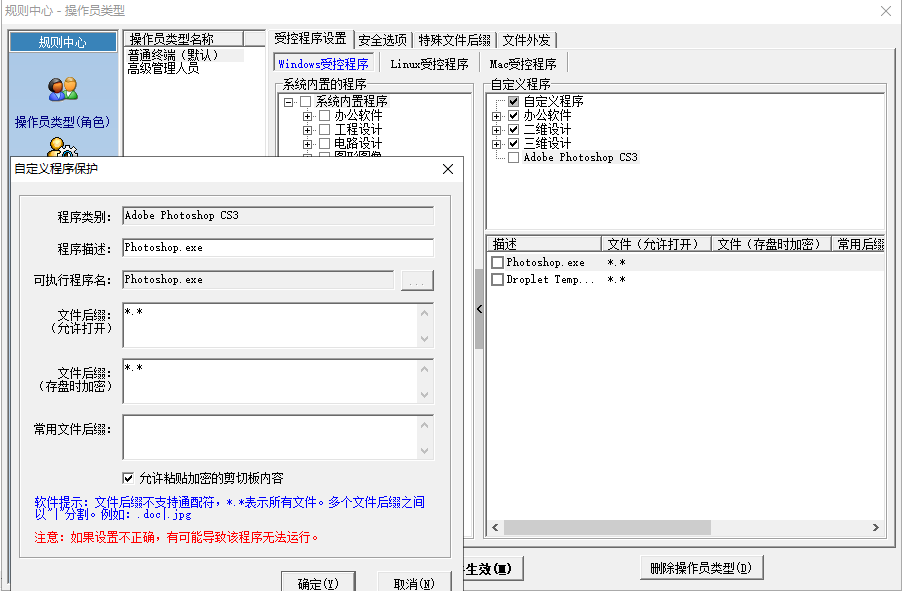Select Mac受控程序 sub-tab

pyautogui.click(x=523, y=64)
